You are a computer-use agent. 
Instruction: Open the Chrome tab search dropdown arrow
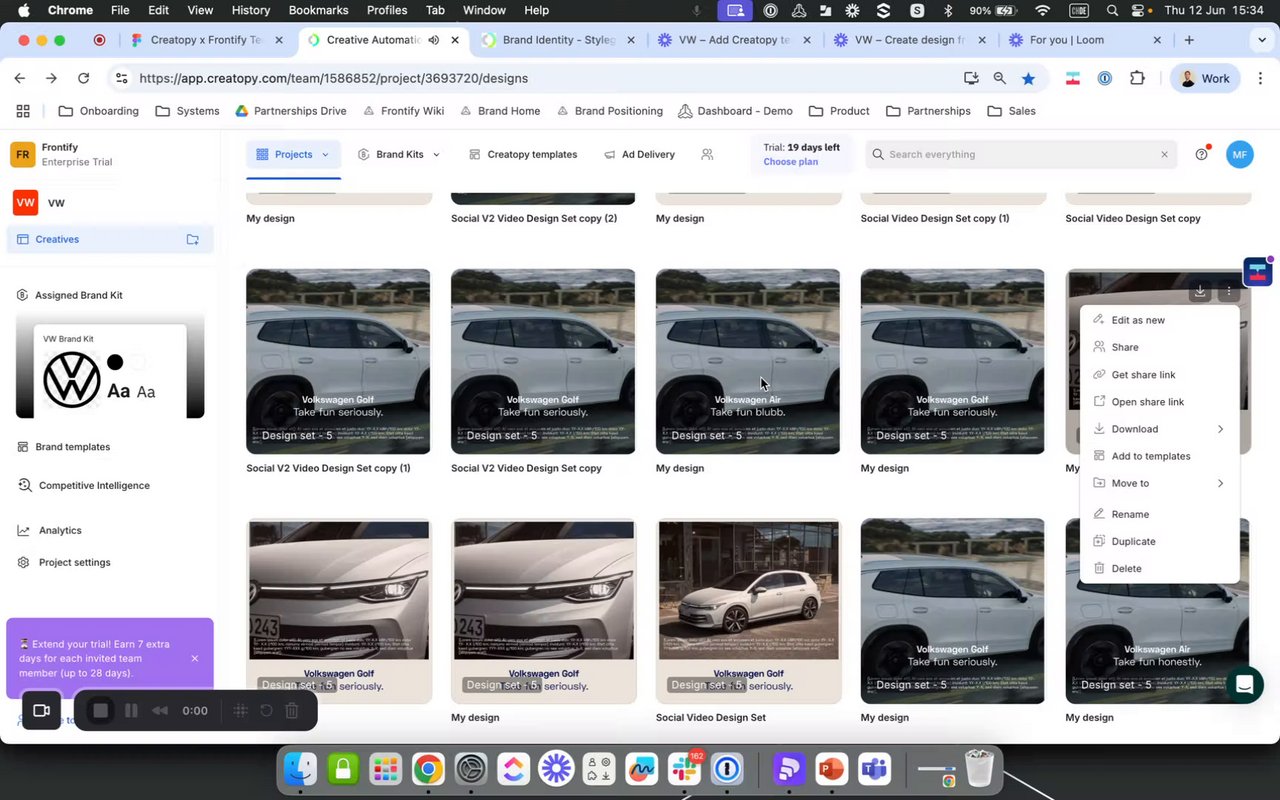coord(1261,40)
